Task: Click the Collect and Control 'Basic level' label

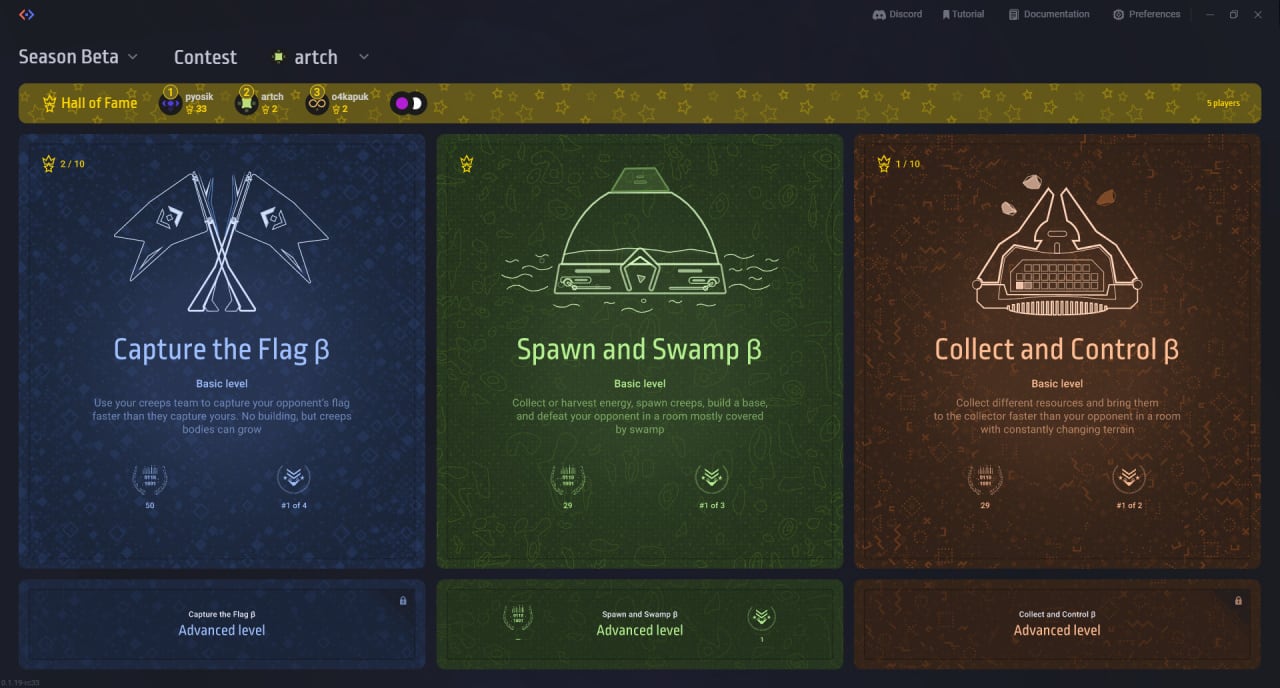Action: (1057, 384)
